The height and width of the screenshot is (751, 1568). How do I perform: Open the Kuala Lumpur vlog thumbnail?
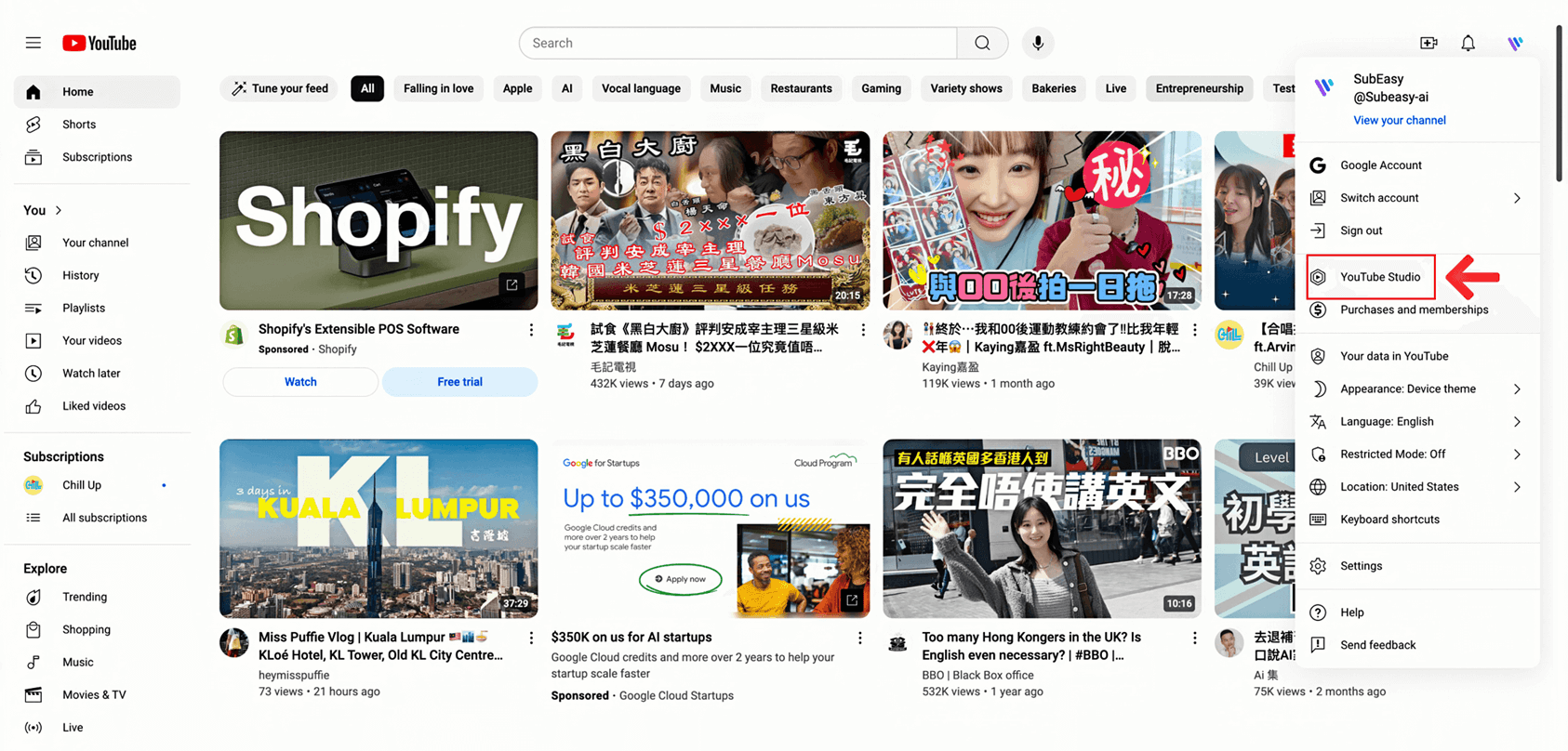tap(379, 529)
